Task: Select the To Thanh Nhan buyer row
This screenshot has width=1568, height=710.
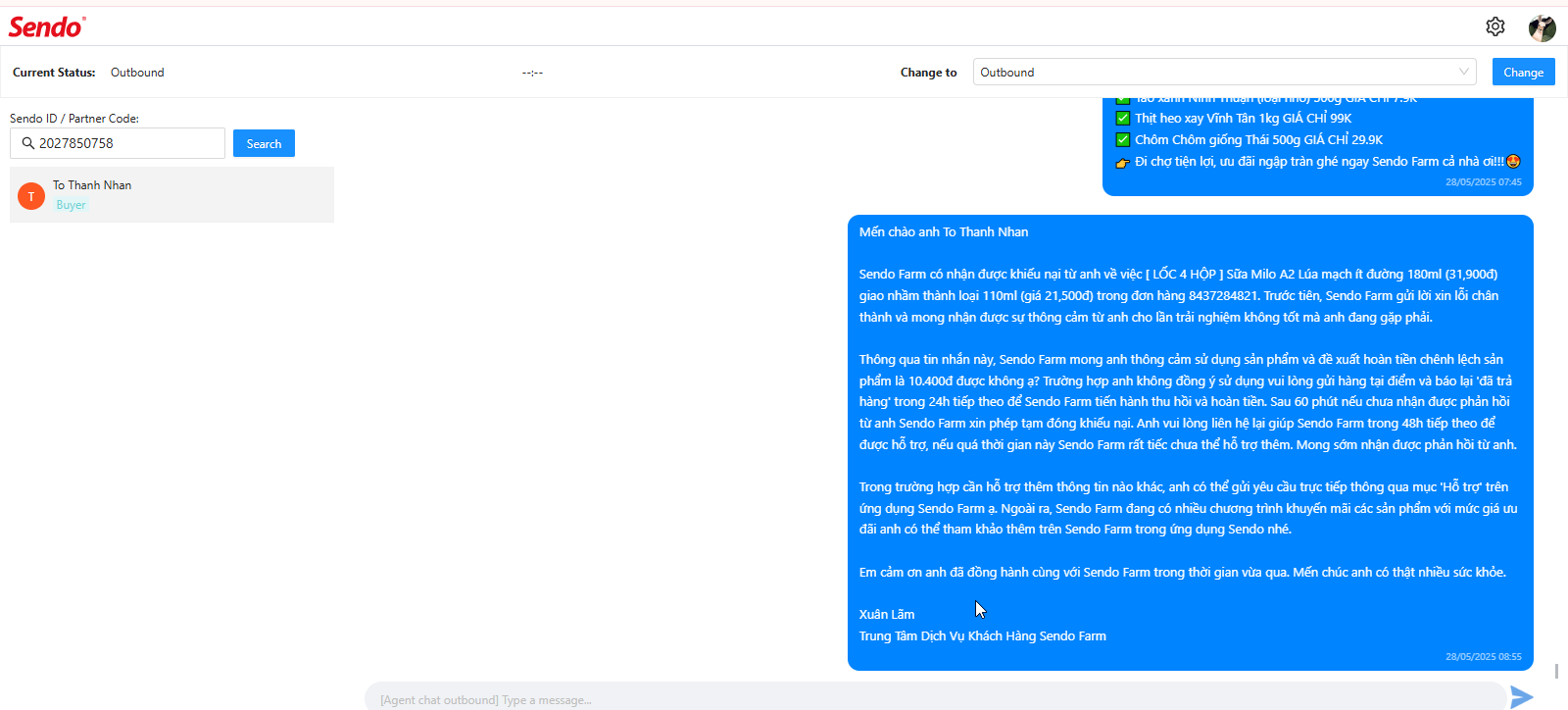Action: coord(171,194)
